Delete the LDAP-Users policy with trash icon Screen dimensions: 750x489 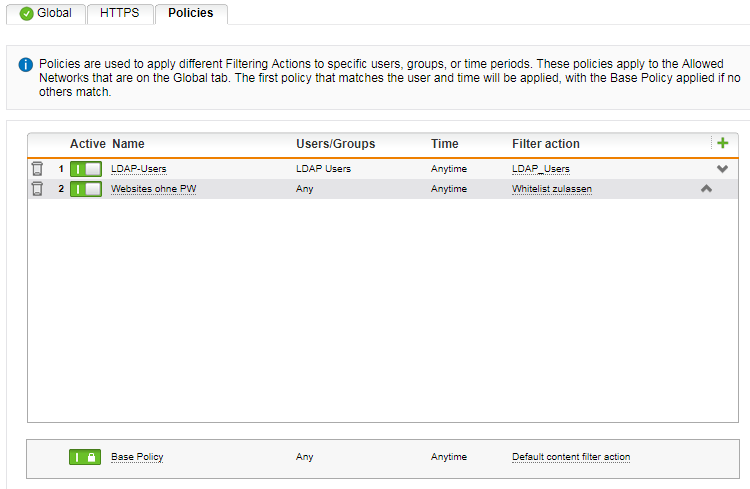pos(37,168)
